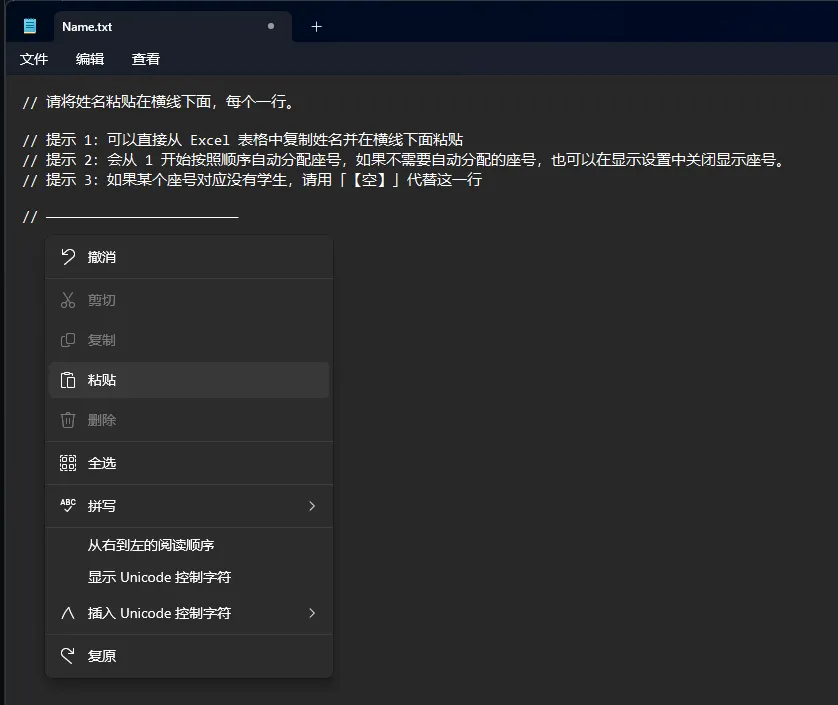Click the Notepad app icon in title bar
This screenshot has height=705, width=838.
pyautogui.click(x=30, y=26)
